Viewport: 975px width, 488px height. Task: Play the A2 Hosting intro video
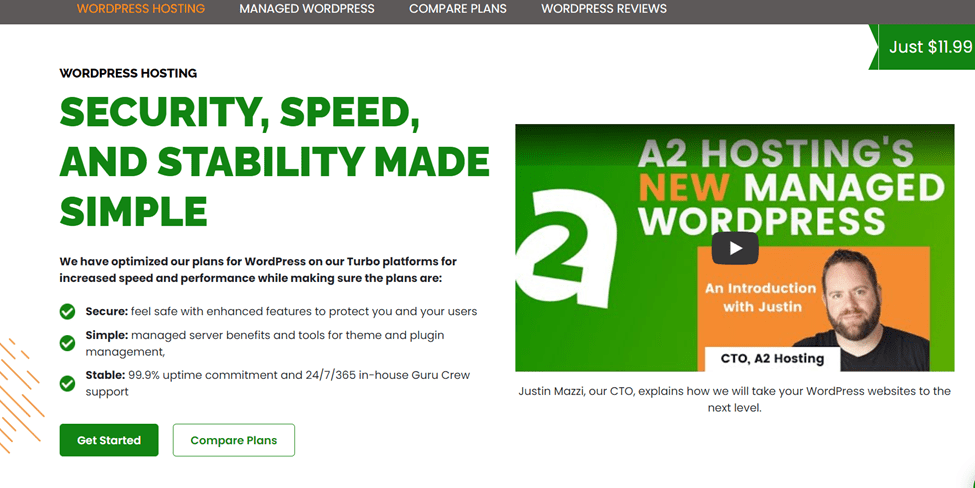pos(734,248)
